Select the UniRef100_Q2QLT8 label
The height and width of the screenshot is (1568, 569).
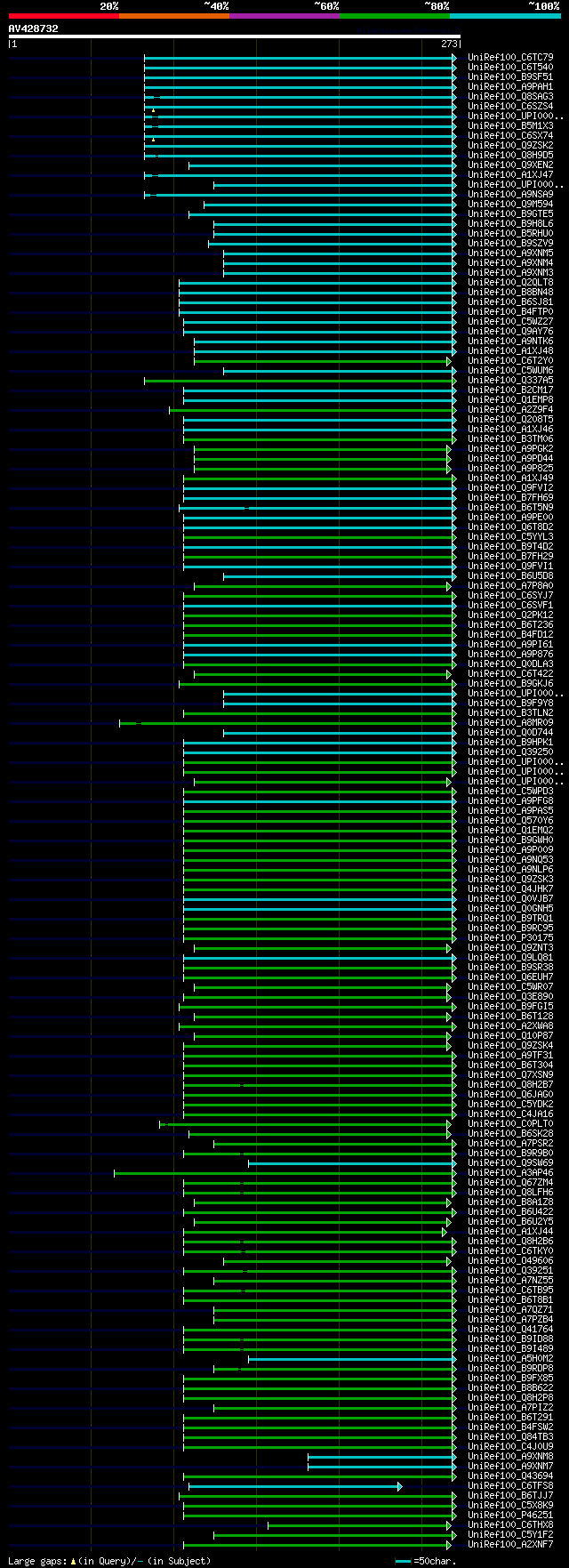tap(510, 283)
